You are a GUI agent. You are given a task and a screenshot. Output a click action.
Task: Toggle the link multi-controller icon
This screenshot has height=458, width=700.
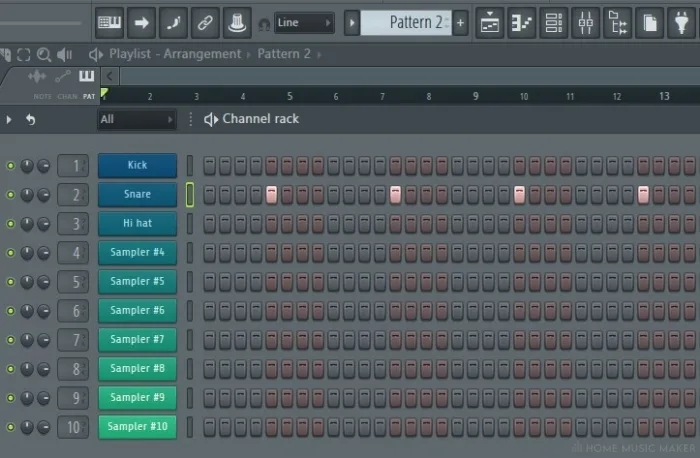click(x=205, y=22)
